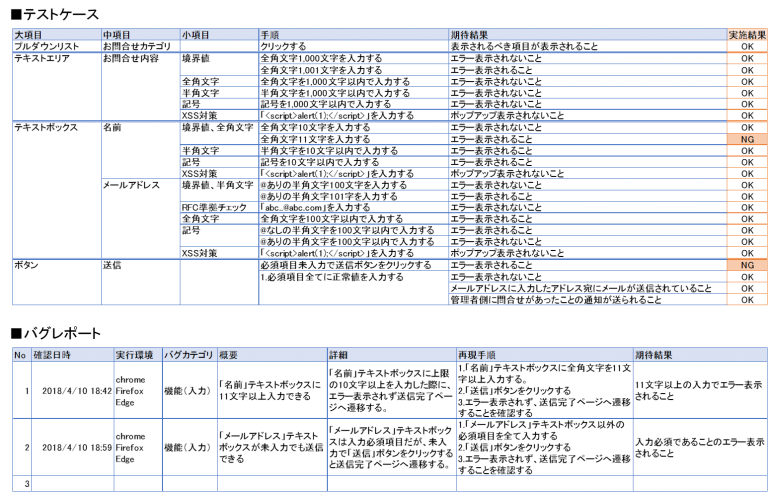Select the 中項目 header cell

pos(141,34)
